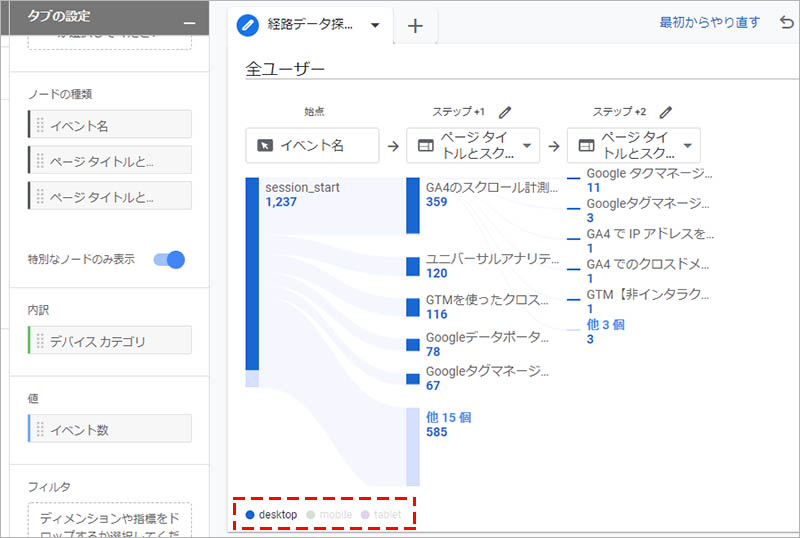Select the 始点 イベント名 node box
Image resolution: width=800 pixels, height=538 pixels.
(312, 146)
